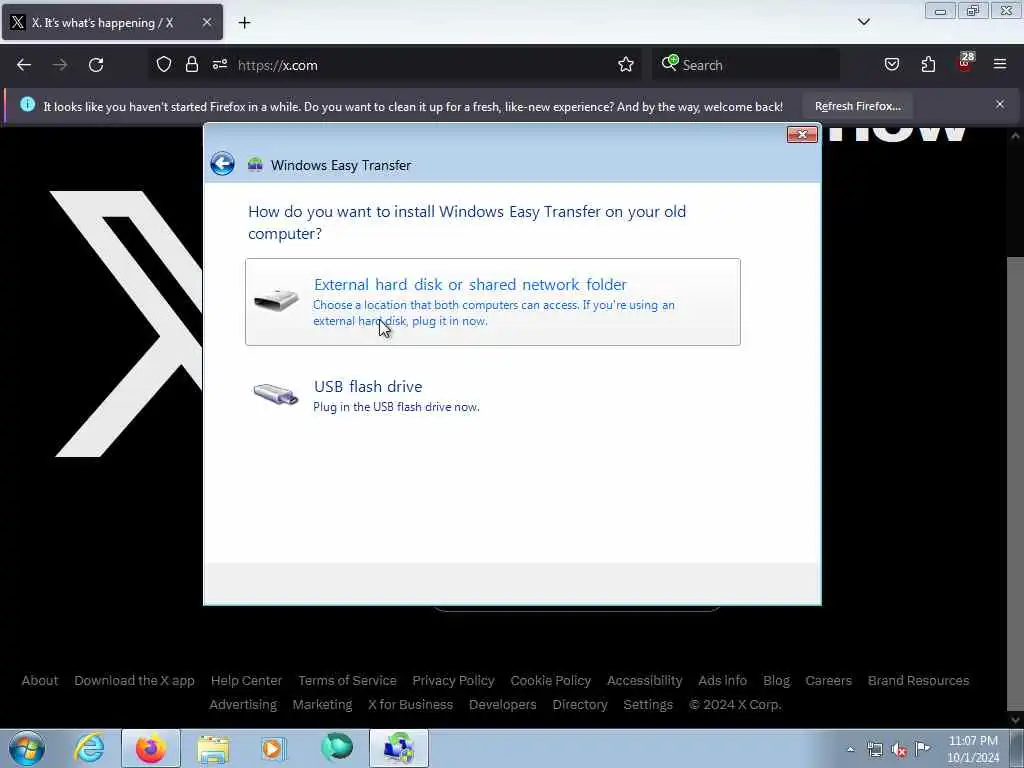This screenshot has height=768, width=1024.
Task: Bookmark this page with star icon
Action: click(x=626, y=65)
